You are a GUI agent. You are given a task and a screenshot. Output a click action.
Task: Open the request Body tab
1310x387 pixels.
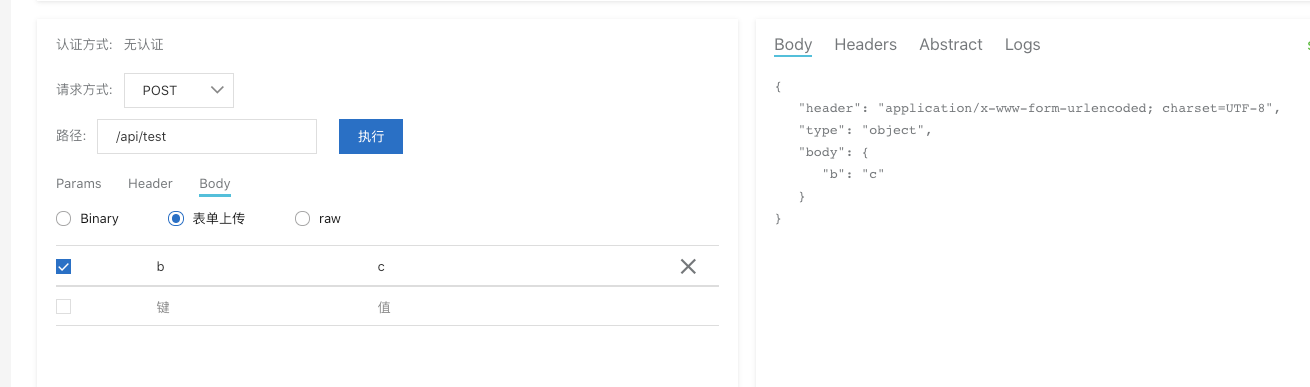tap(215, 183)
